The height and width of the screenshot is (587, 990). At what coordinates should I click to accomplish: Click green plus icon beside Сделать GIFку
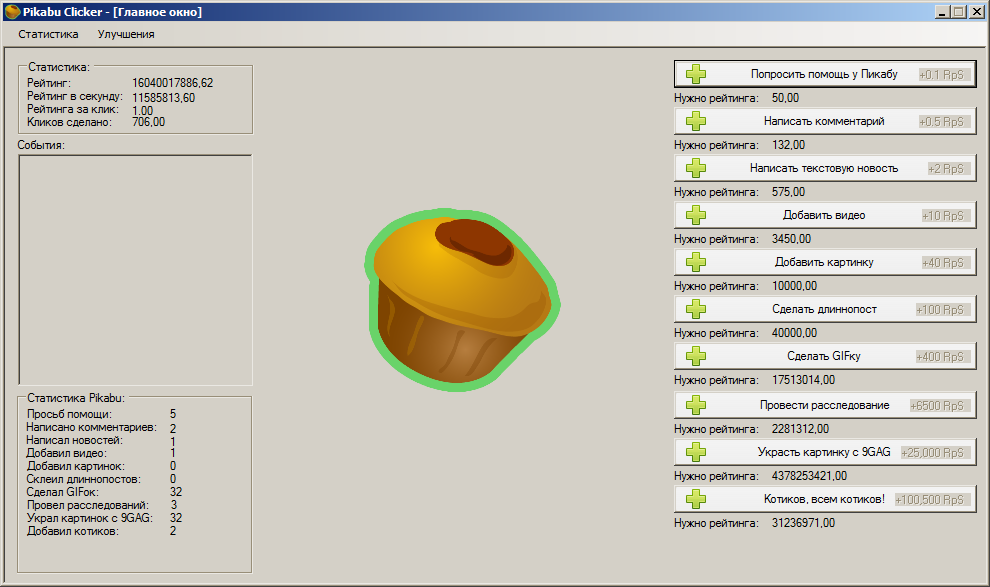coord(696,356)
